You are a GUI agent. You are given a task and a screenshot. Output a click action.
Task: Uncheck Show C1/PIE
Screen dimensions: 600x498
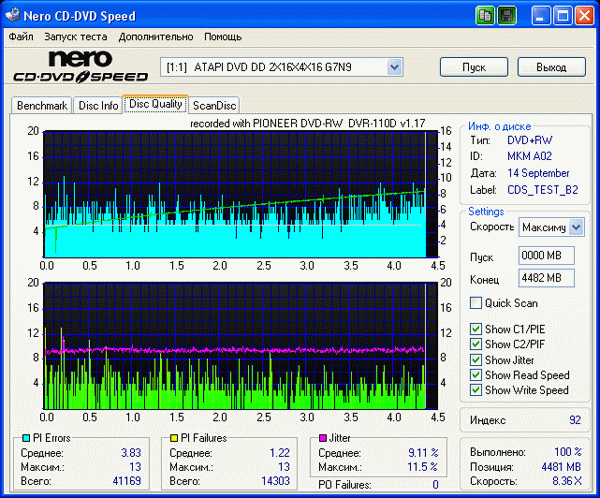pyautogui.click(x=476, y=329)
